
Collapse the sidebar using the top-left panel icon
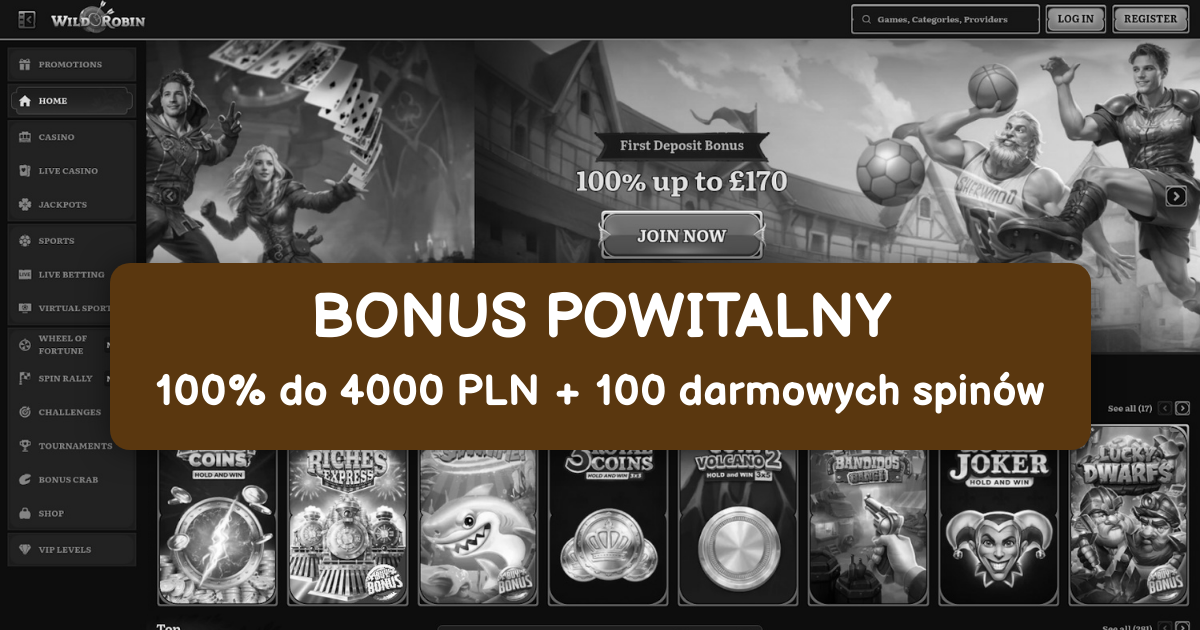27,19
